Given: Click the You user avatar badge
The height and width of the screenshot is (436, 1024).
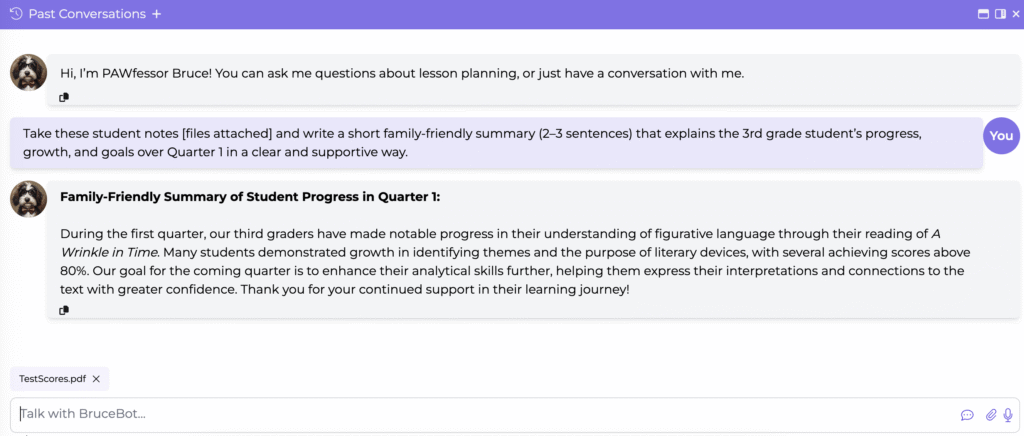Looking at the screenshot, I should click(x=1001, y=136).
